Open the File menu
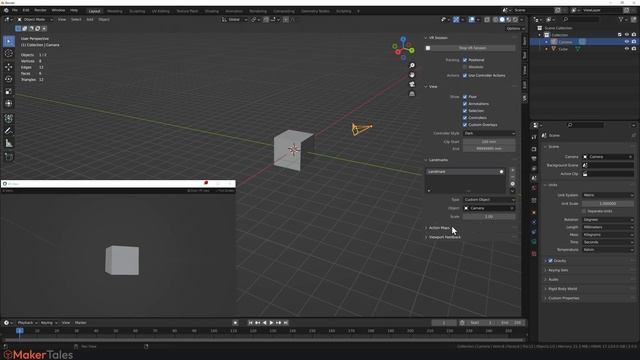The width and height of the screenshot is (640, 360). [15, 10]
